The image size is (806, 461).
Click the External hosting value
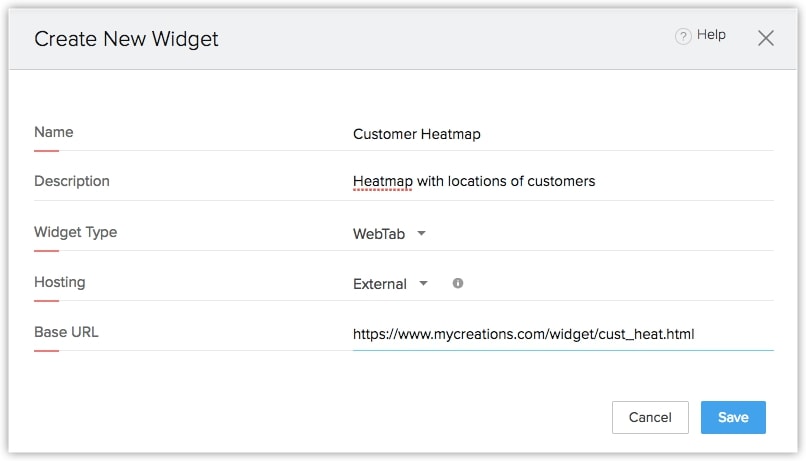[x=380, y=284]
